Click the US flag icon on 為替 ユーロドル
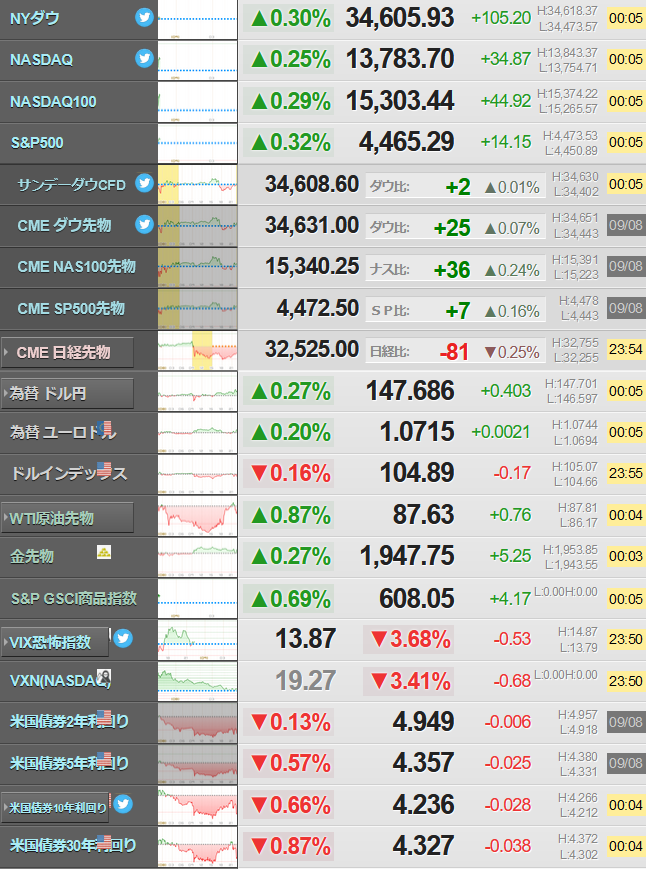646x869 pixels. pyautogui.click(x=104, y=428)
